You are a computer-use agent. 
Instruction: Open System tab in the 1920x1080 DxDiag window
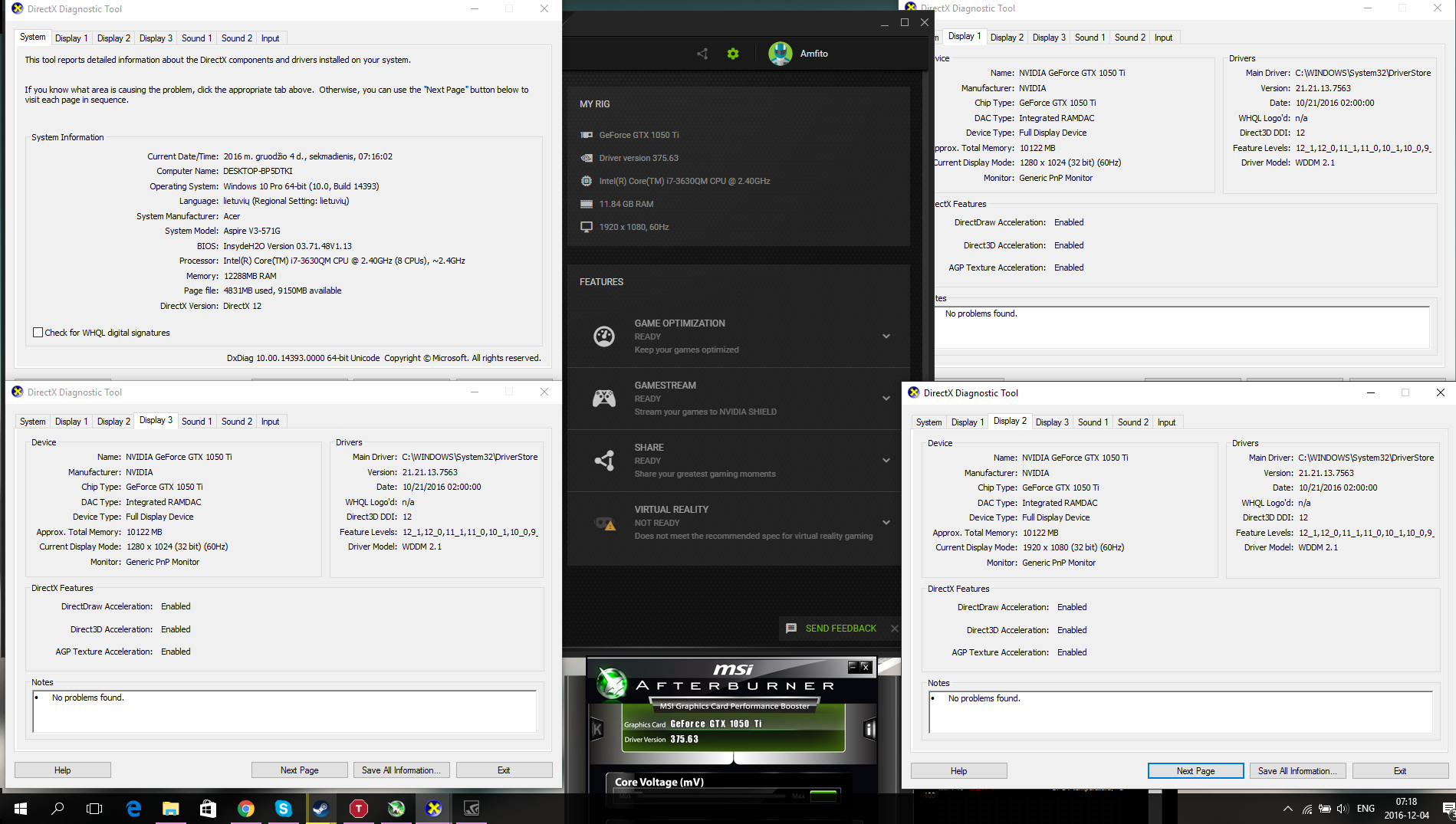(928, 422)
